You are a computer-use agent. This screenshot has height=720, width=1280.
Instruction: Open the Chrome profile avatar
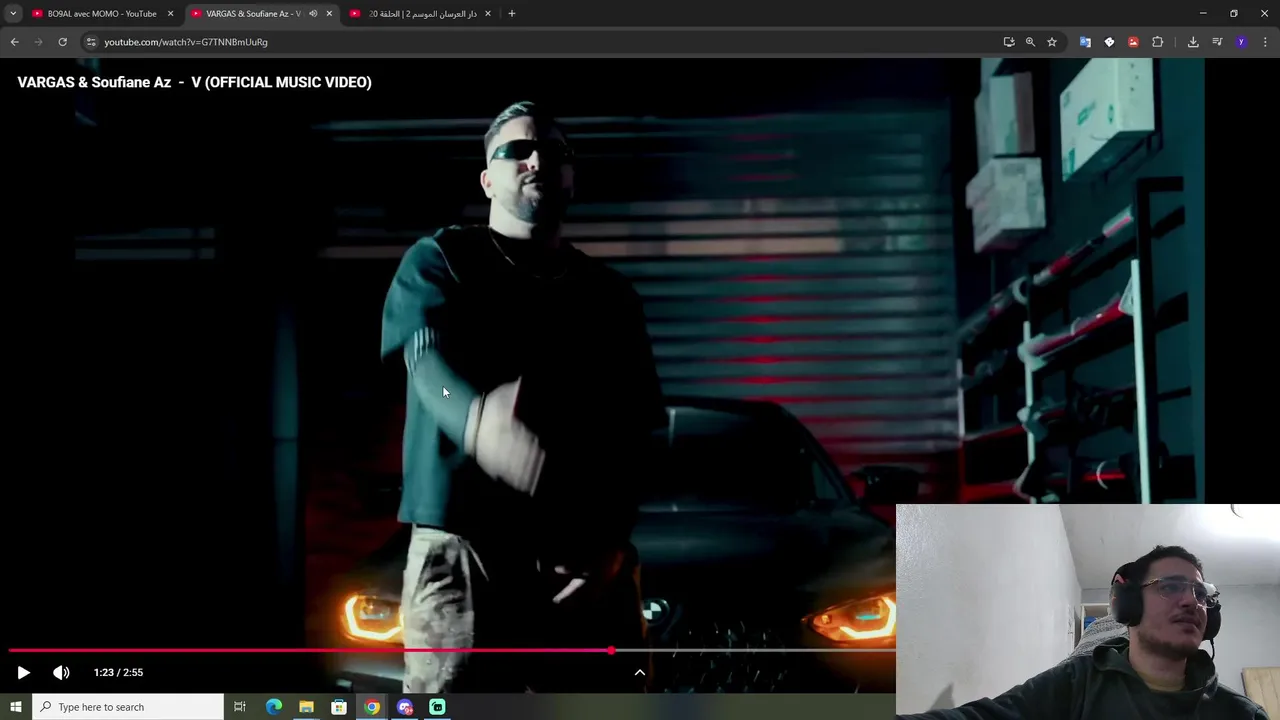point(1241,42)
